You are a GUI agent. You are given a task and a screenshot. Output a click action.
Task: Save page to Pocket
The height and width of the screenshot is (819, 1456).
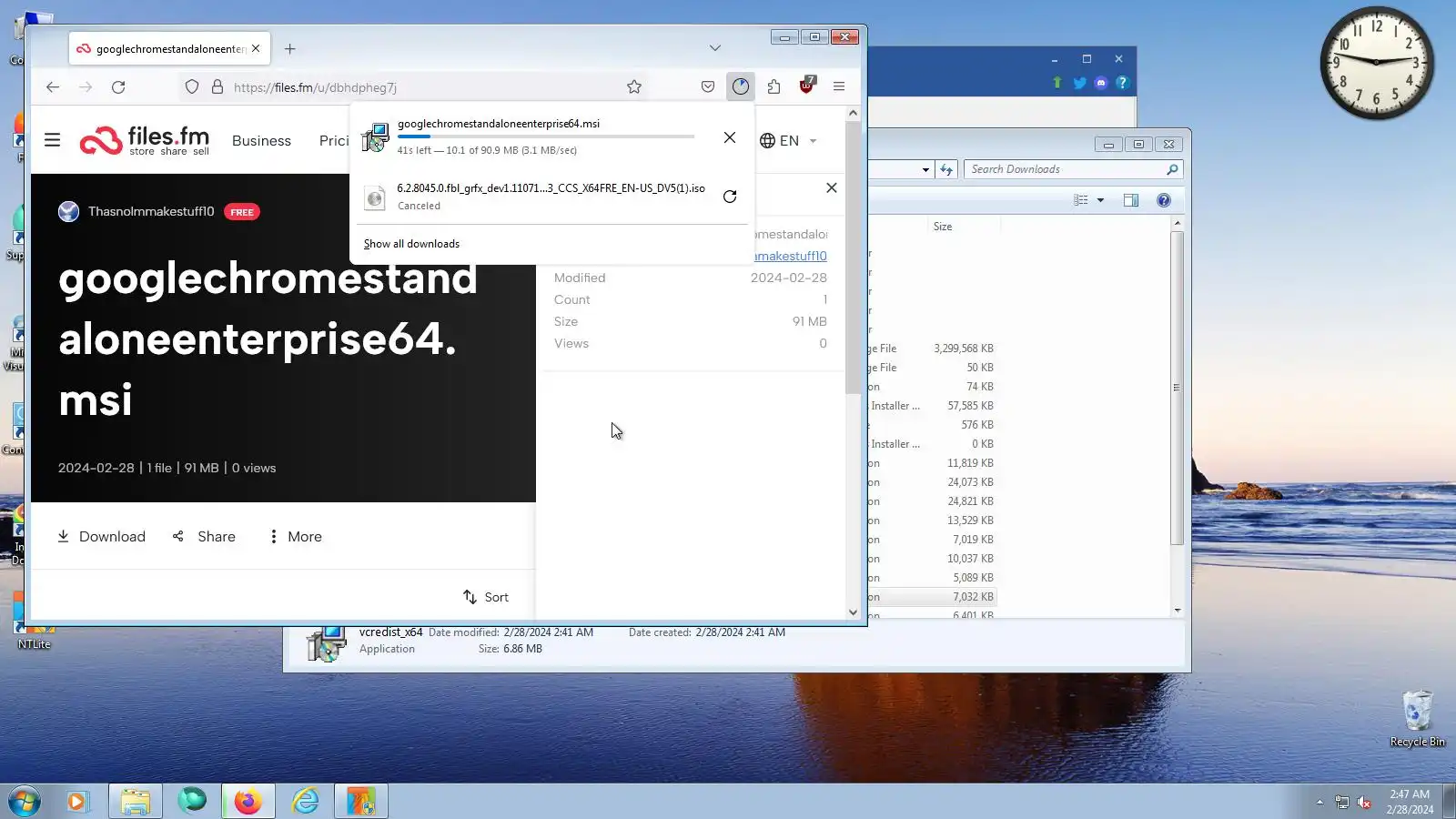(x=708, y=87)
